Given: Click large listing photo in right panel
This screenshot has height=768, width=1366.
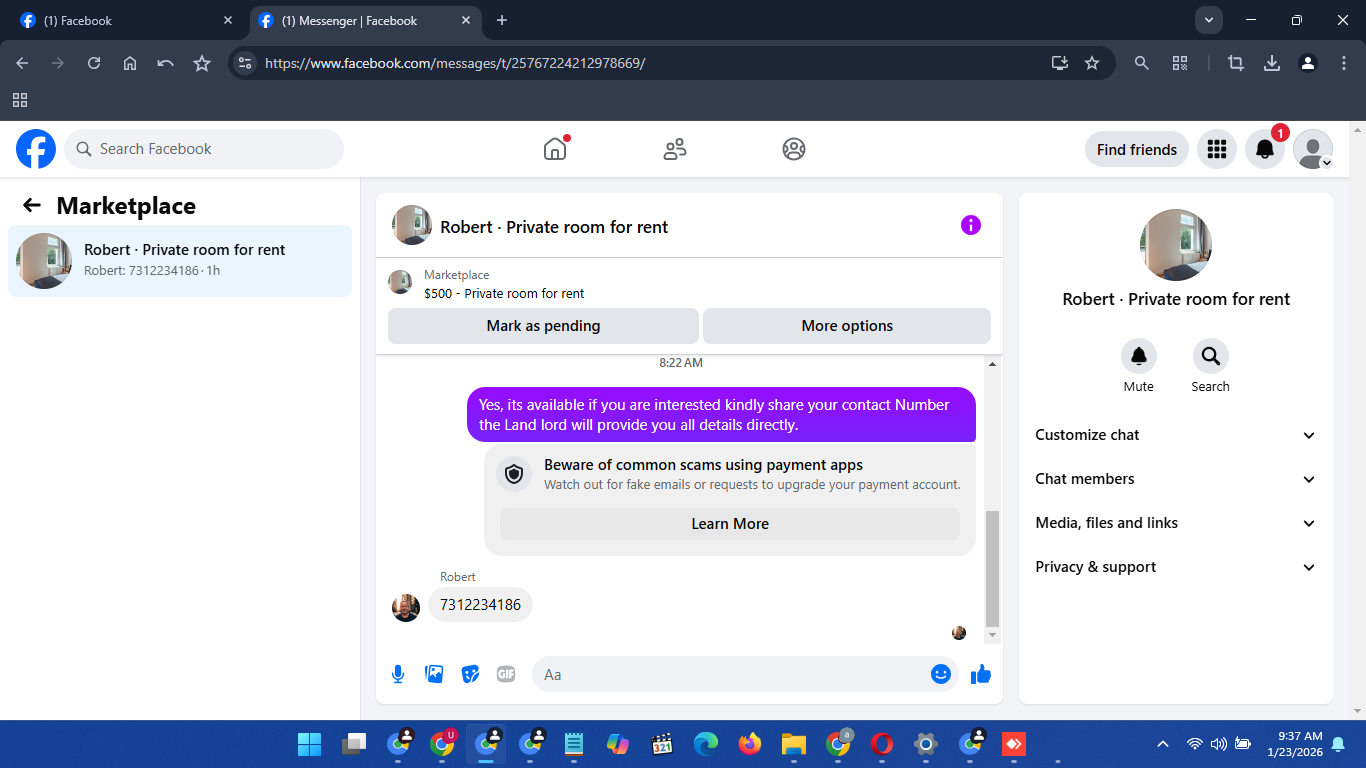Looking at the screenshot, I should 1176,245.
